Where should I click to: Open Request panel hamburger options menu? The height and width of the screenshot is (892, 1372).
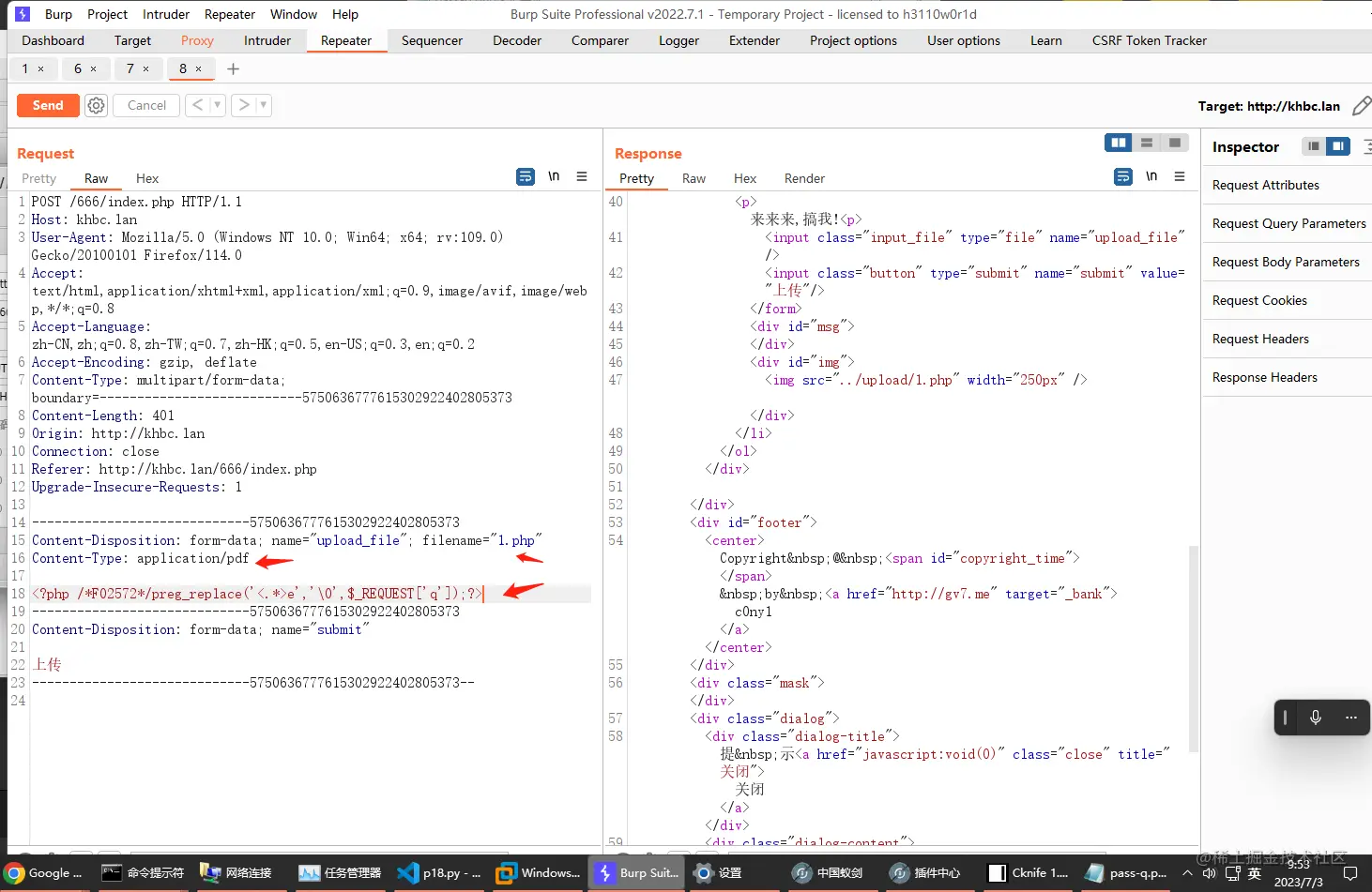[x=582, y=176]
